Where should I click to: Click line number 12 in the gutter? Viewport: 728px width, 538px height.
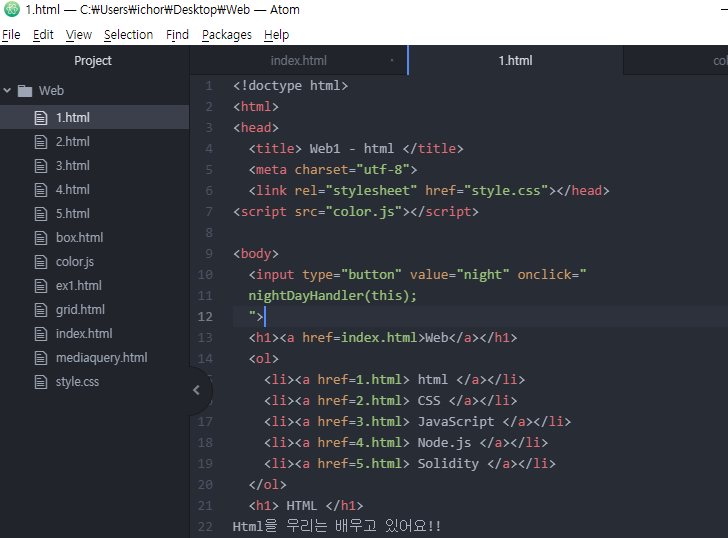tap(205, 317)
